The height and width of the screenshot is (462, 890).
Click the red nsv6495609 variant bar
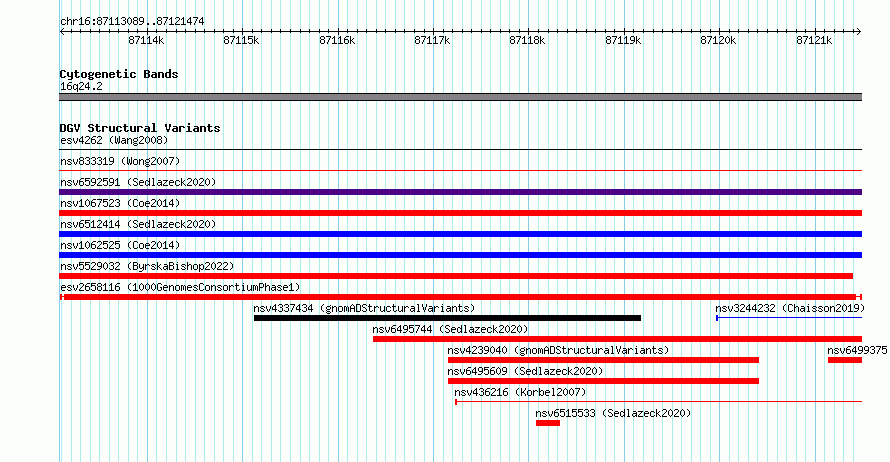(x=603, y=381)
